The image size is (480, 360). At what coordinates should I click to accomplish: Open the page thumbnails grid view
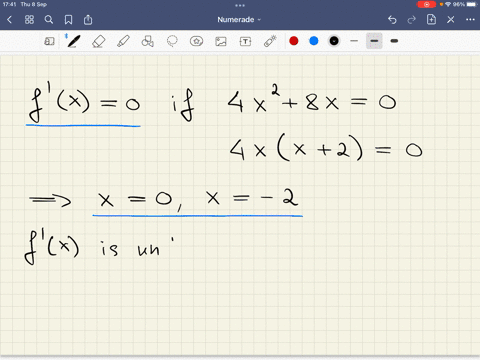coord(29,20)
